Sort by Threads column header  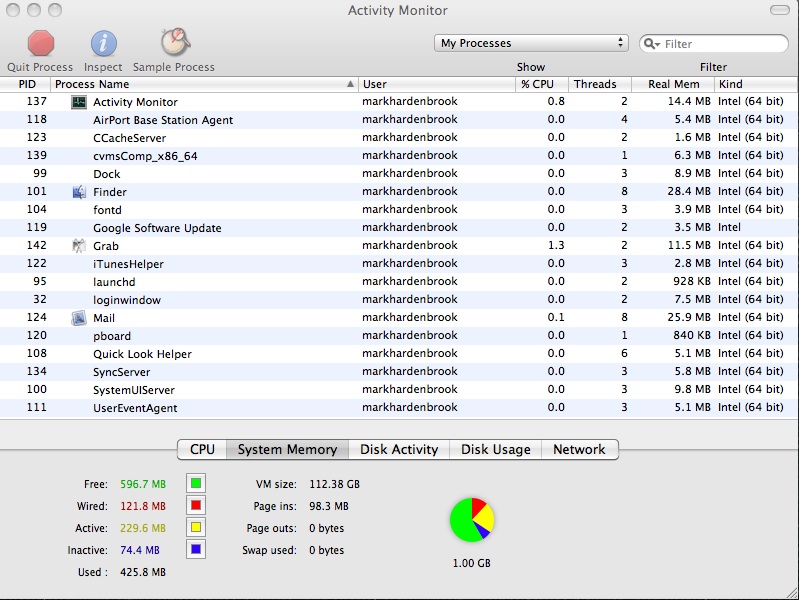coord(600,85)
